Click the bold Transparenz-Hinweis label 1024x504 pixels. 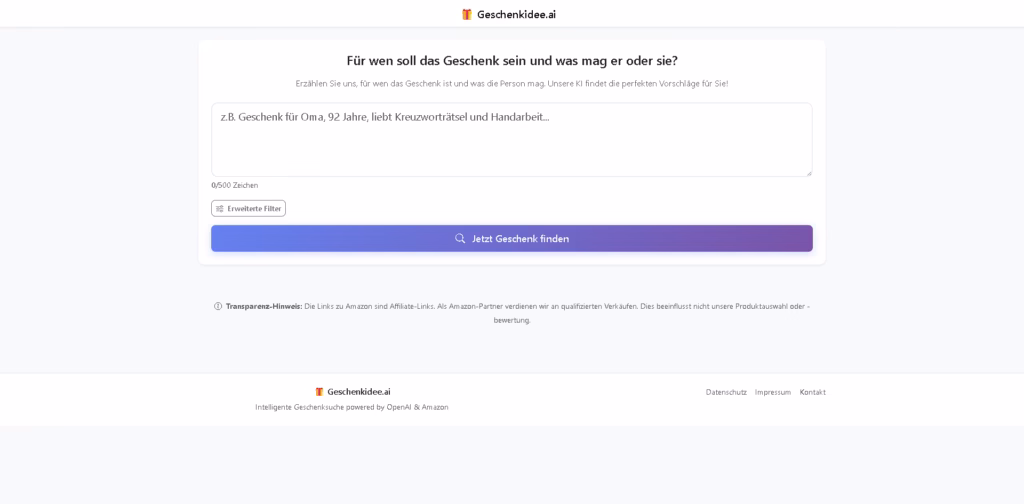click(264, 306)
